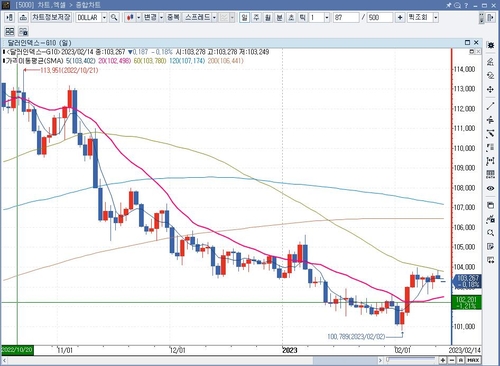Screen dimensions: 500x366
Task: Click the 달러인덱스-G10 (일) chart panel title
Action: pos(39,43)
